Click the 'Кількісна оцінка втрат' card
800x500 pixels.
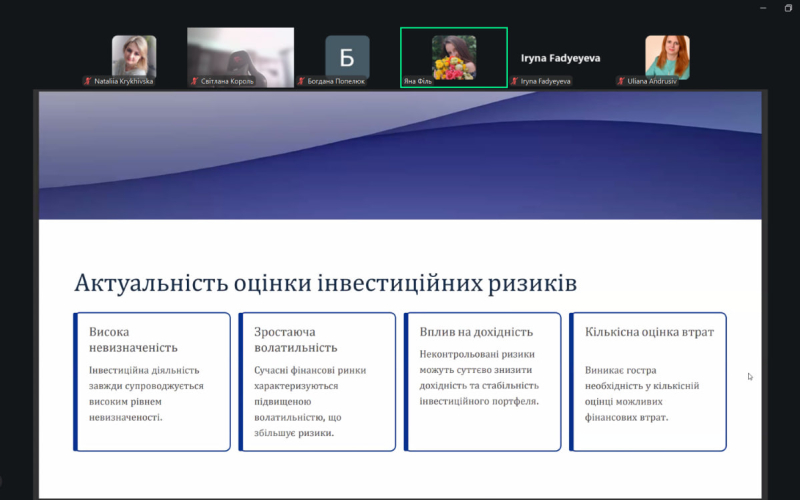tap(647, 382)
